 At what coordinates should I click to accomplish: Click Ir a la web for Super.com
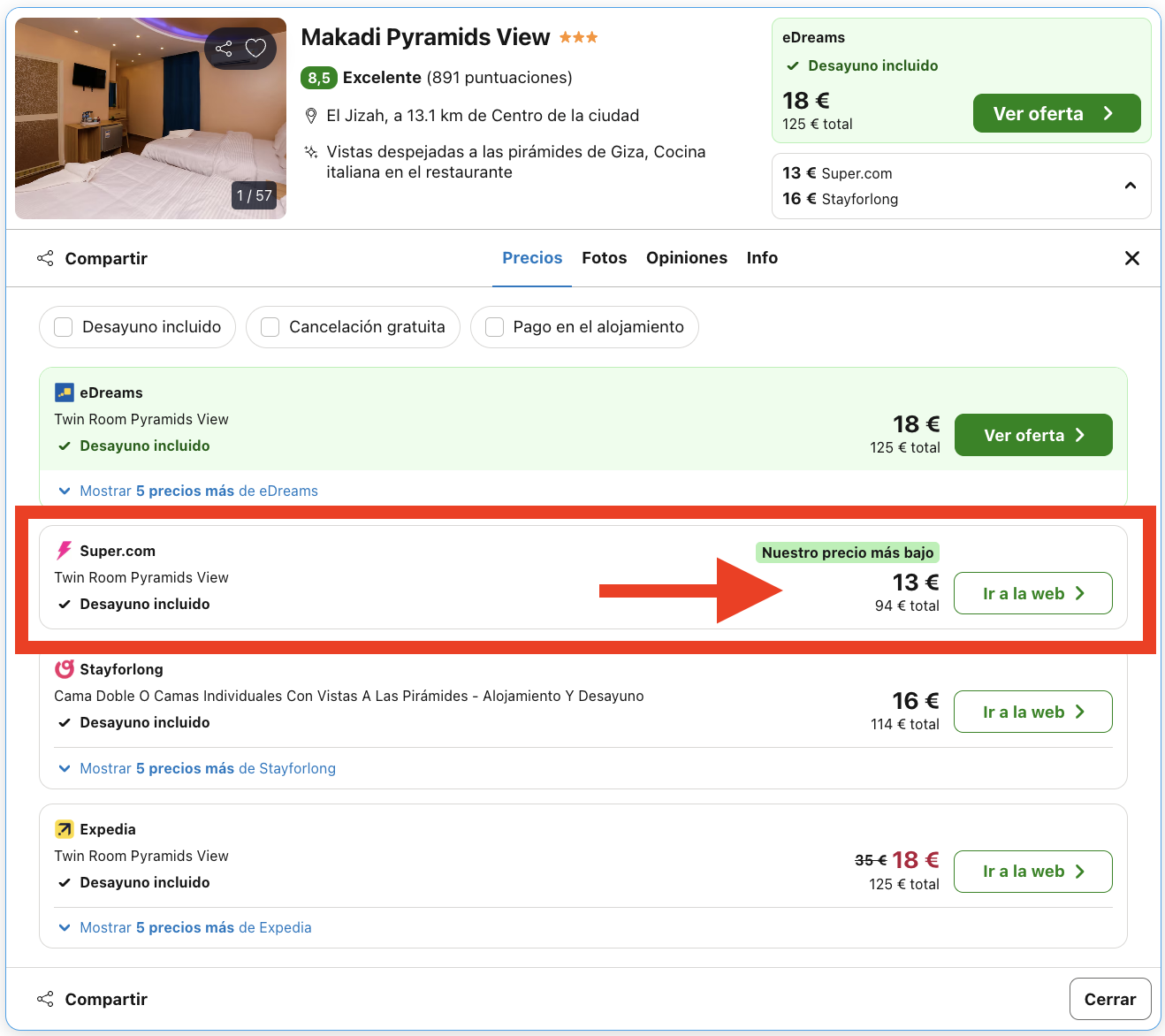tap(1033, 593)
